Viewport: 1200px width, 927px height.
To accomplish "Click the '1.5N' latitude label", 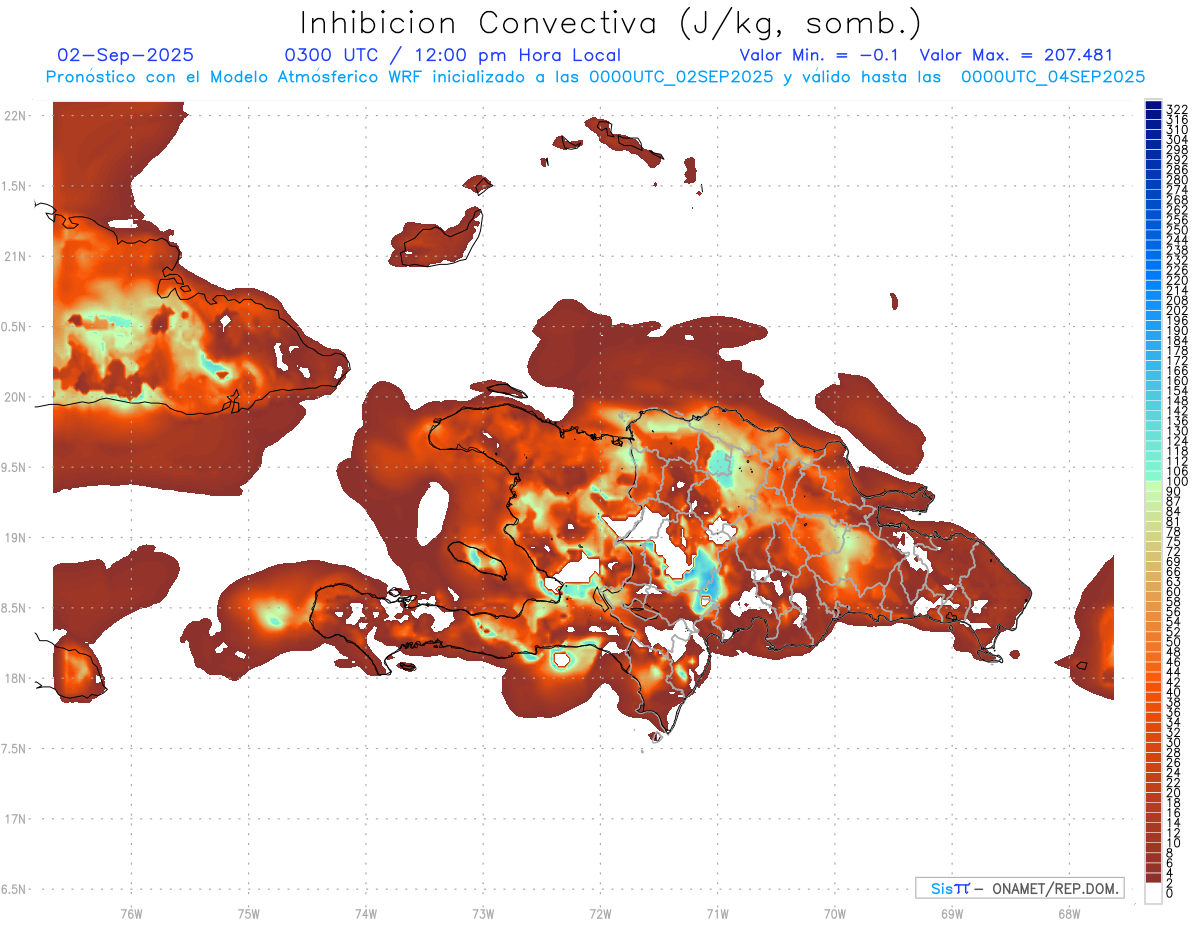I will point(15,186).
